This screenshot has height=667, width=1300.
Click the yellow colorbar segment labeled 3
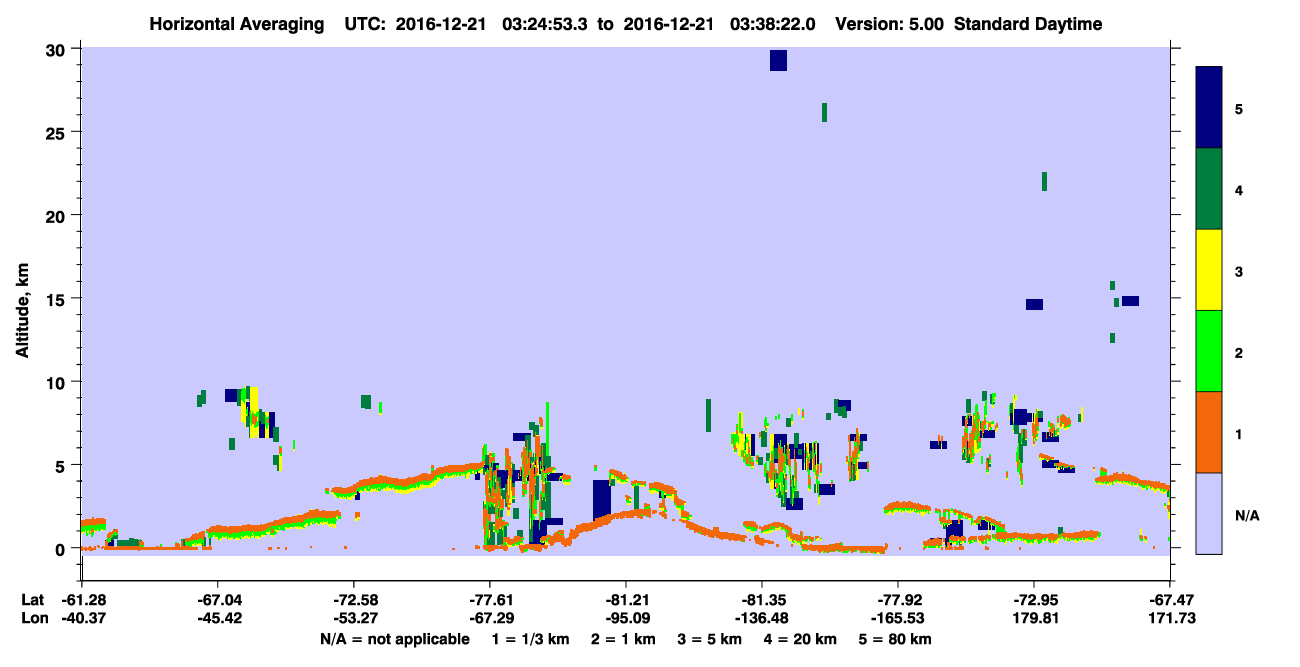tap(1209, 270)
